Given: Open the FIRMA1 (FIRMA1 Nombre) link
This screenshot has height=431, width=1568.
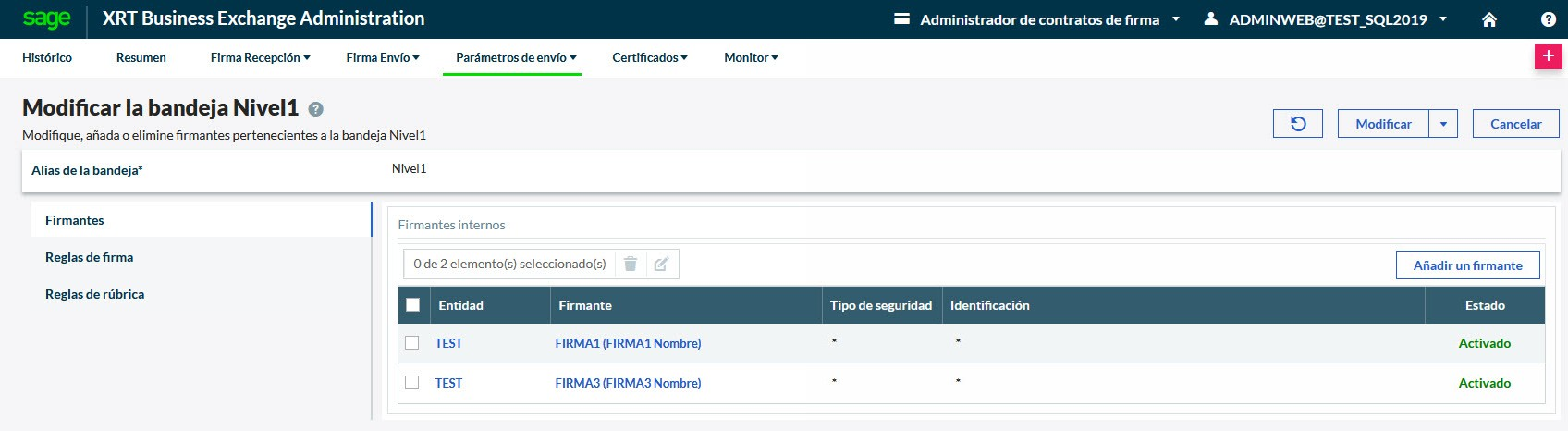Looking at the screenshot, I should pos(628,343).
